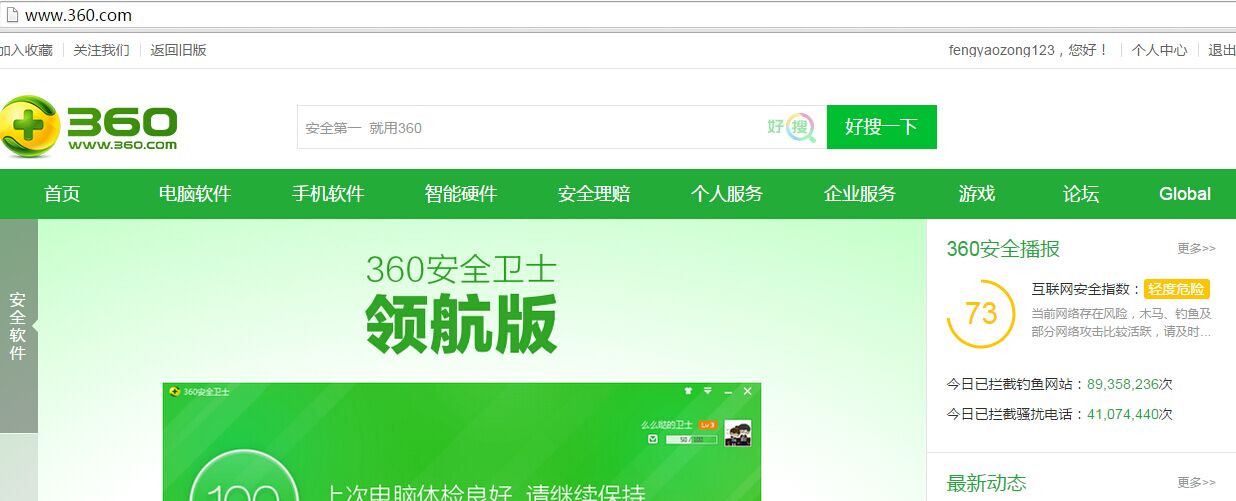Screen dimensions: 1236x501
Task: Click the 当前网络存在风险 description text
Action: pos(1122,322)
